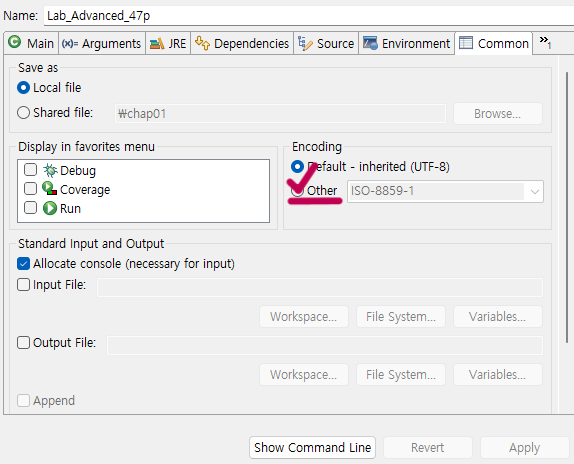Click Show Command Line button
The height and width of the screenshot is (464, 574).
[x=312, y=447]
